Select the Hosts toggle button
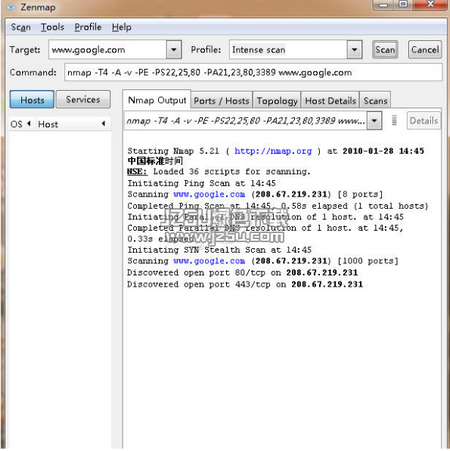 pyautogui.click(x=32, y=100)
